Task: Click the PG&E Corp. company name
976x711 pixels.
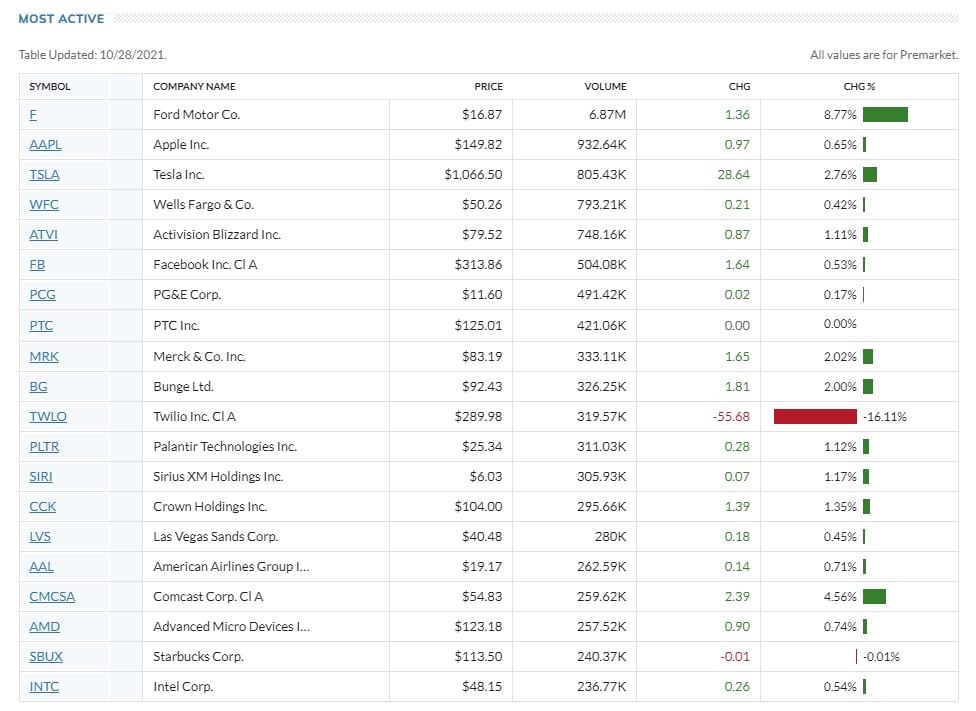Action: 187,294
